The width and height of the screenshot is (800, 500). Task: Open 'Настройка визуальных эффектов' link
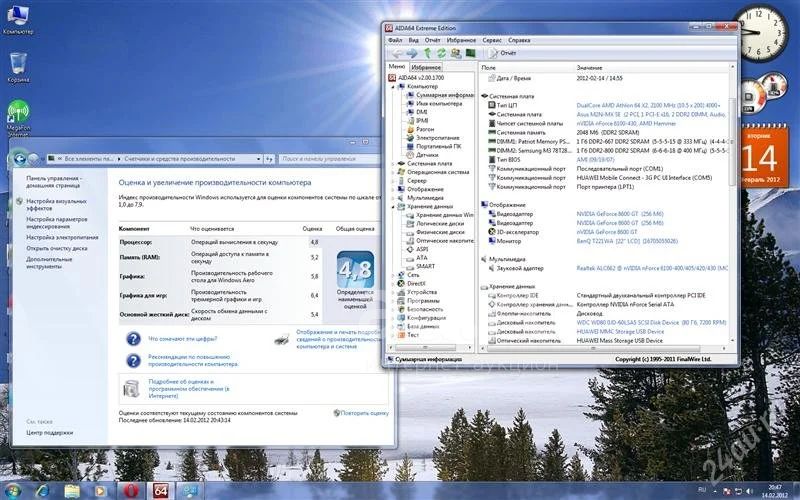tap(56, 205)
